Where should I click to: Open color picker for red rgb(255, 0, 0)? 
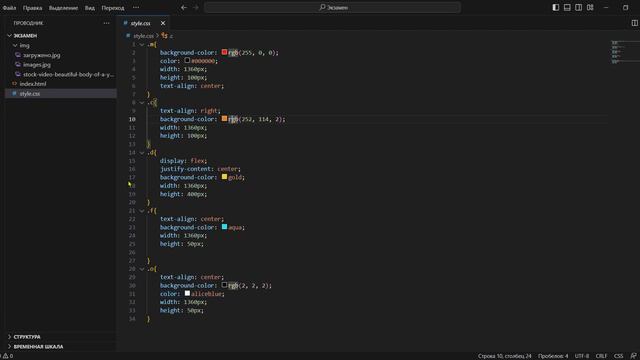click(x=224, y=52)
